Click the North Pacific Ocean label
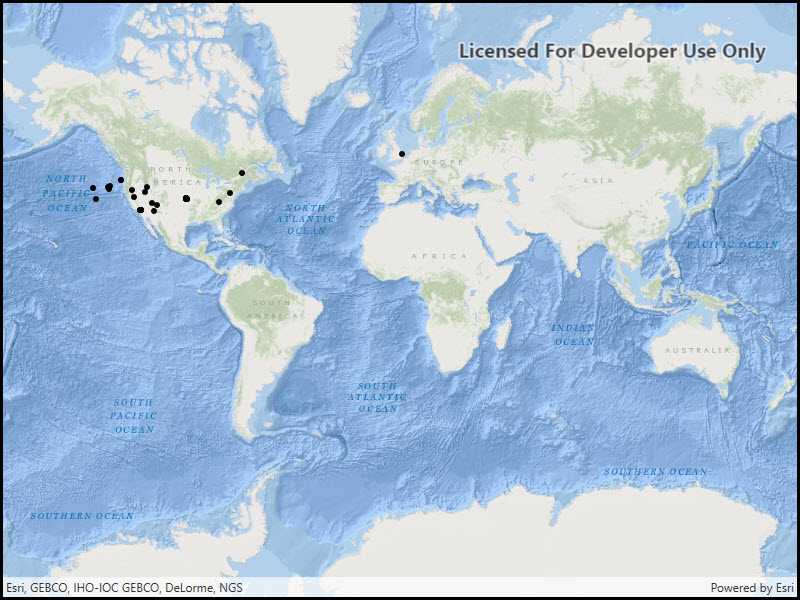The image size is (800, 600). tap(67, 193)
